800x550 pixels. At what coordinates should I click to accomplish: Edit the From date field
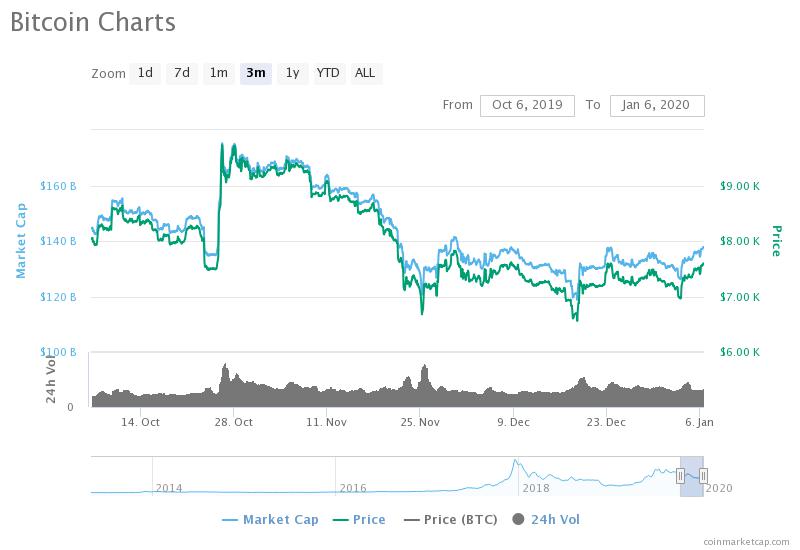[x=527, y=105]
